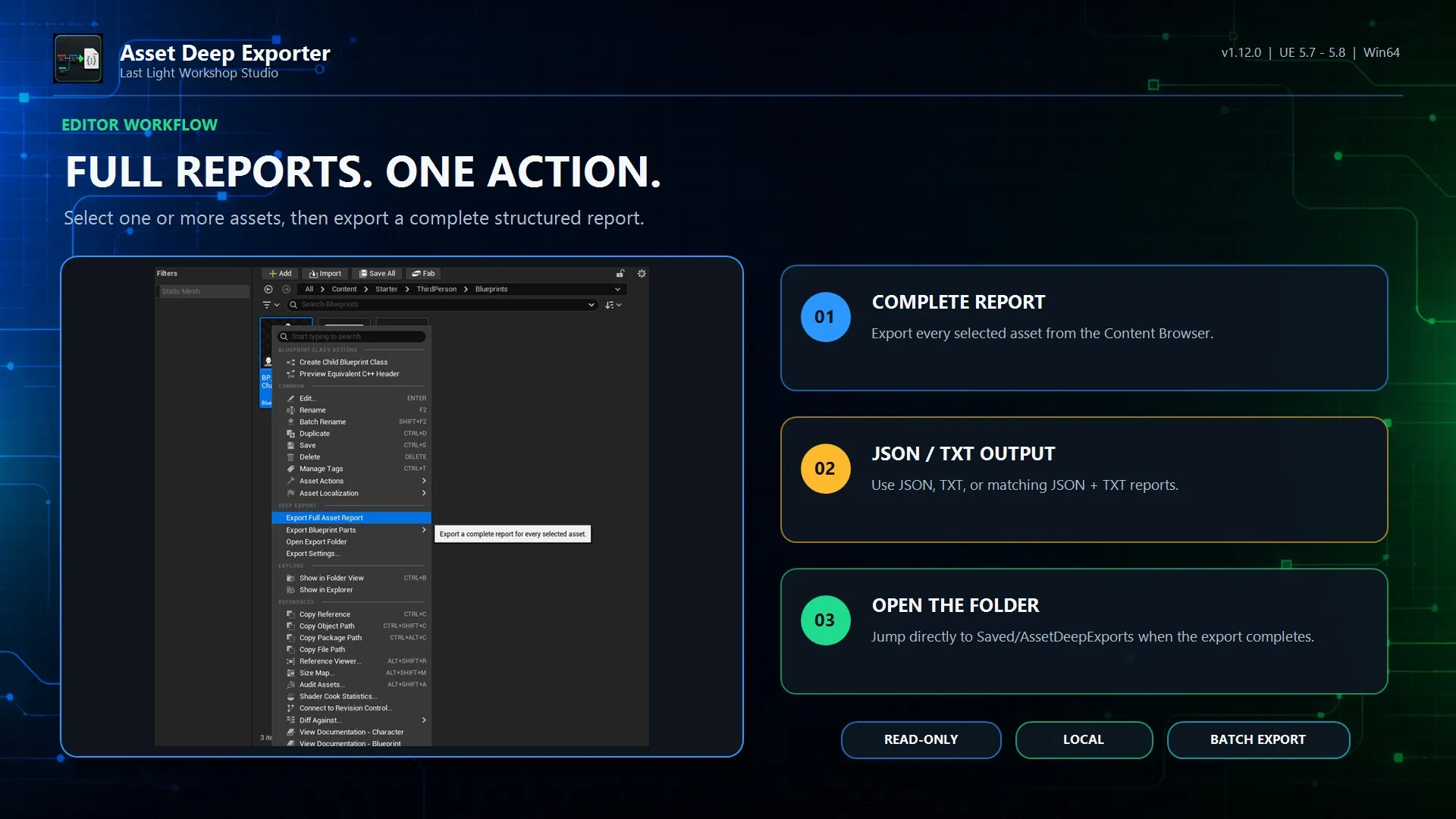This screenshot has height=819, width=1456.
Task: Click the Batch Rename star icon
Action: pos(290,422)
